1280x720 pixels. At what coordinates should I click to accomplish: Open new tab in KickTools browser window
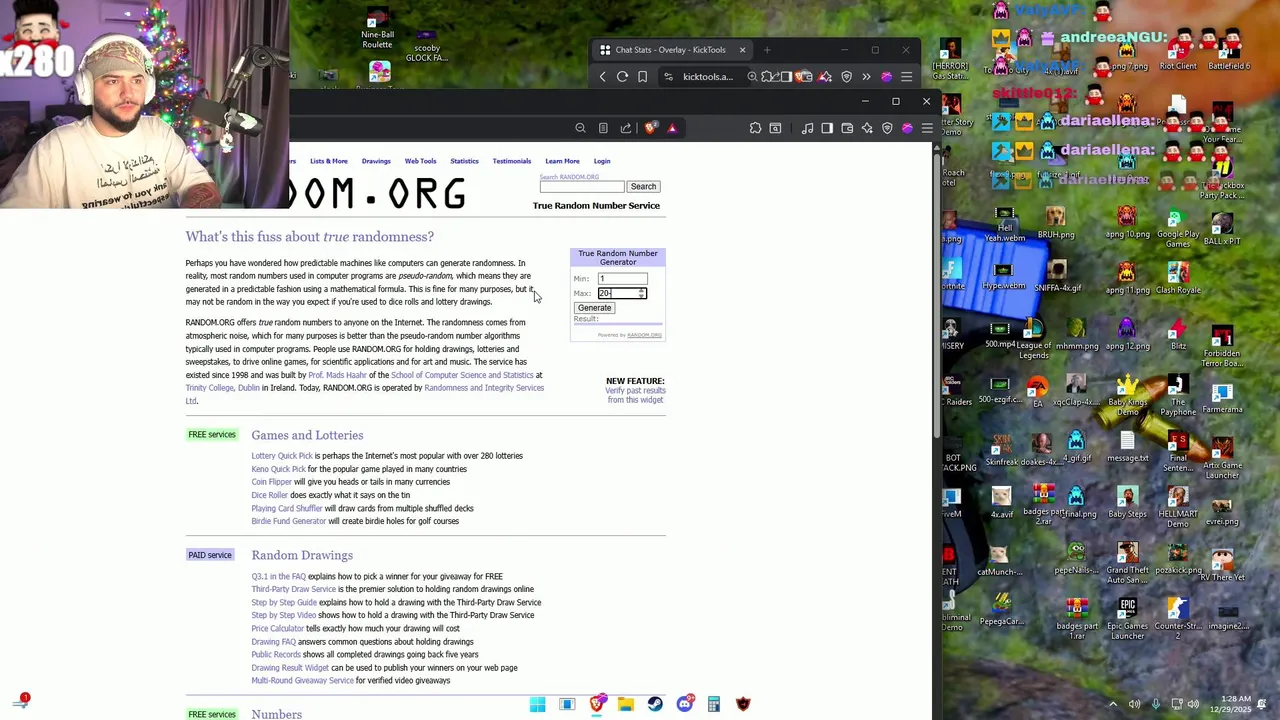coord(767,50)
